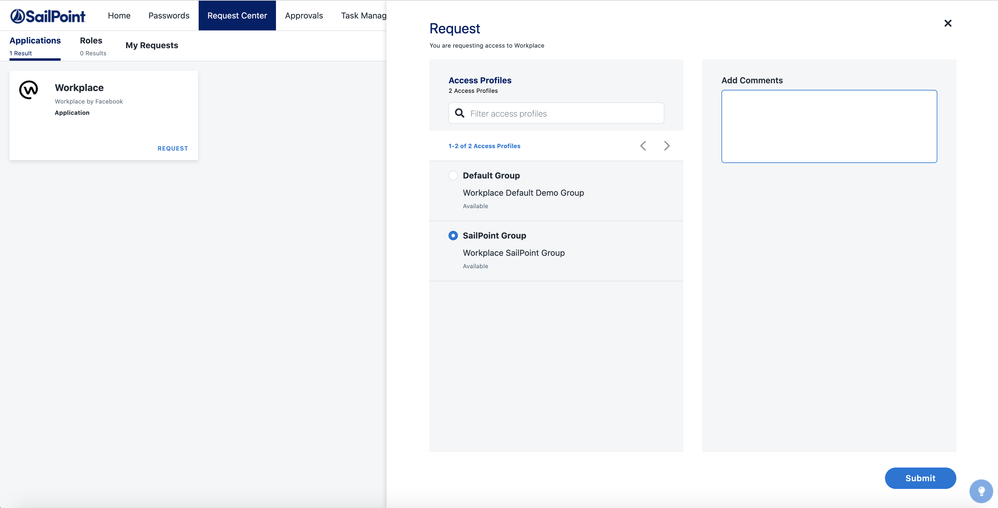The width and height of the screenshot is (998, 508).
Task: Select the Default Group radio button
Action: (x=453, y=176)
